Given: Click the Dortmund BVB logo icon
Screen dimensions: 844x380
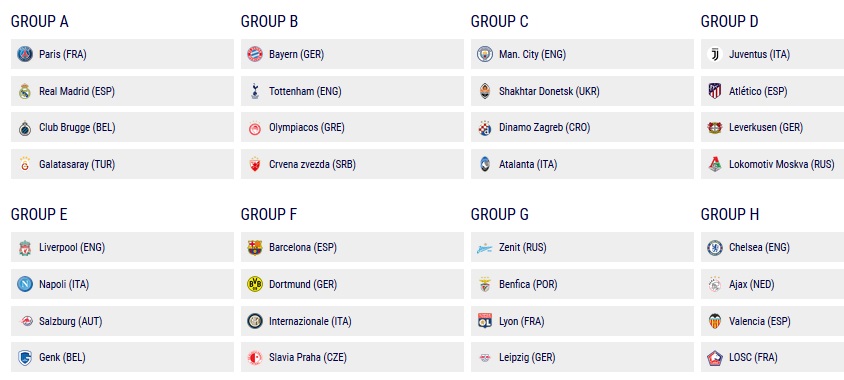Looking at the screenshot, I should [x=255, y=284].
